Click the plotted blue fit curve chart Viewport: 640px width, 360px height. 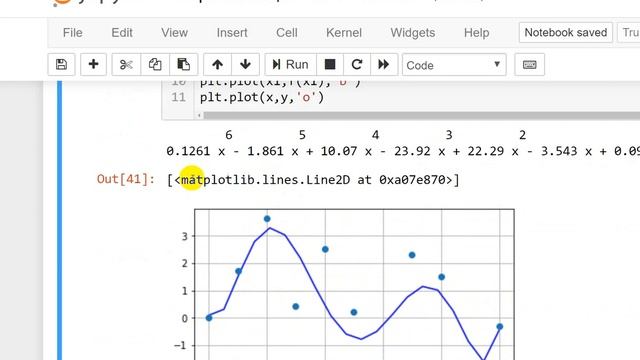click(x=354, y=284)
